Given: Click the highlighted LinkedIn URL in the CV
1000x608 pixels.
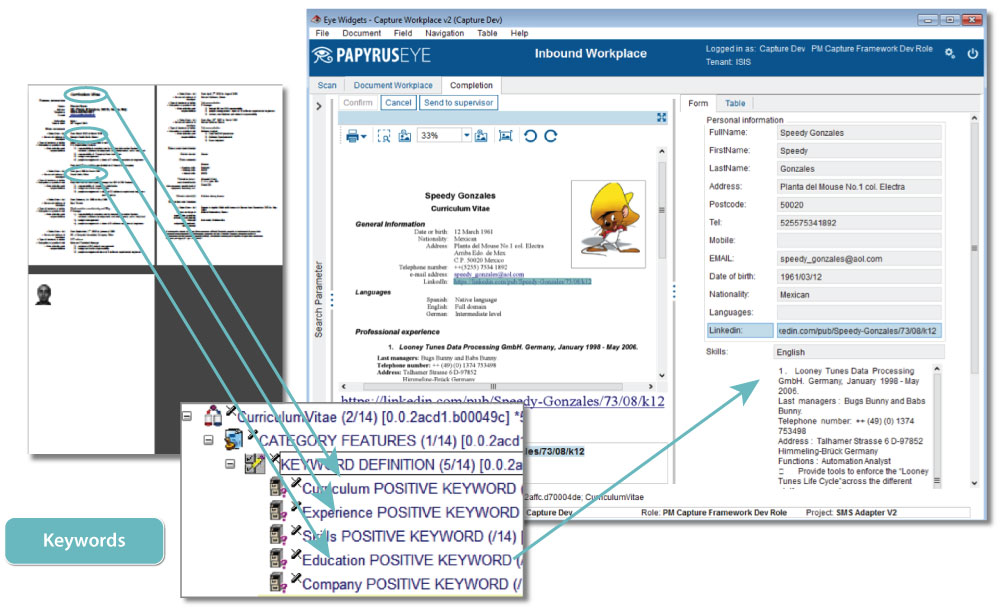Looking at the screenshot, I should (522, 281).
